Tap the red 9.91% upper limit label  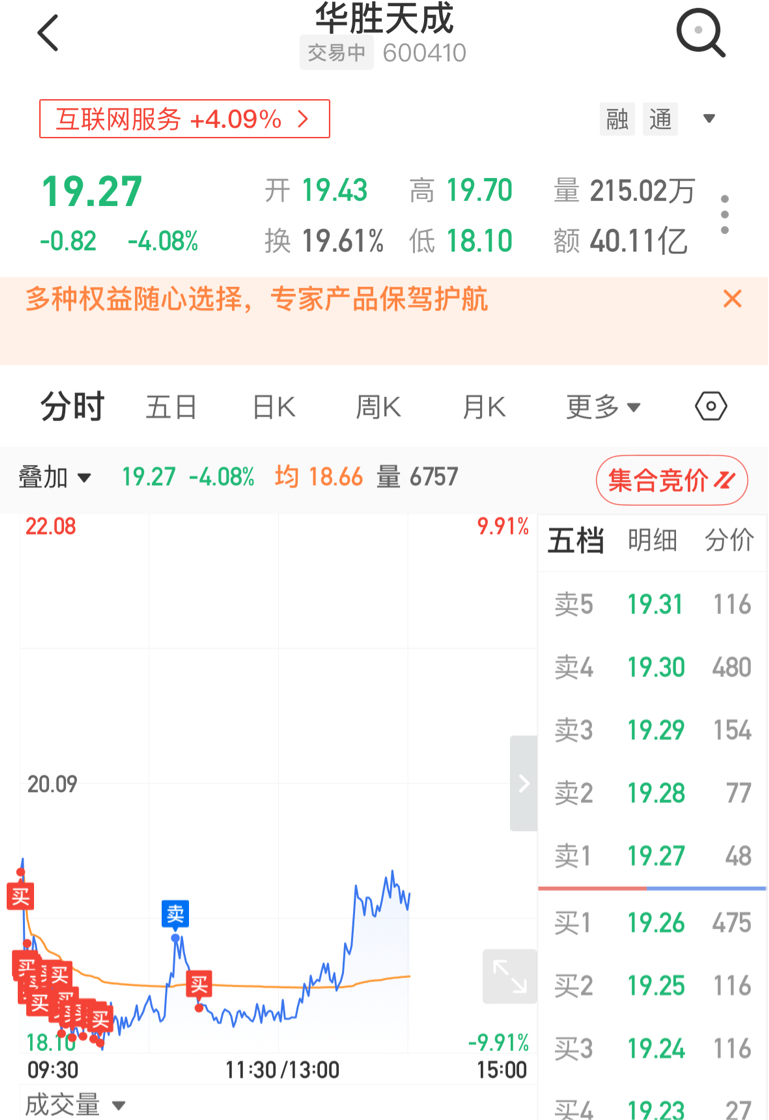tap(503, 526)
